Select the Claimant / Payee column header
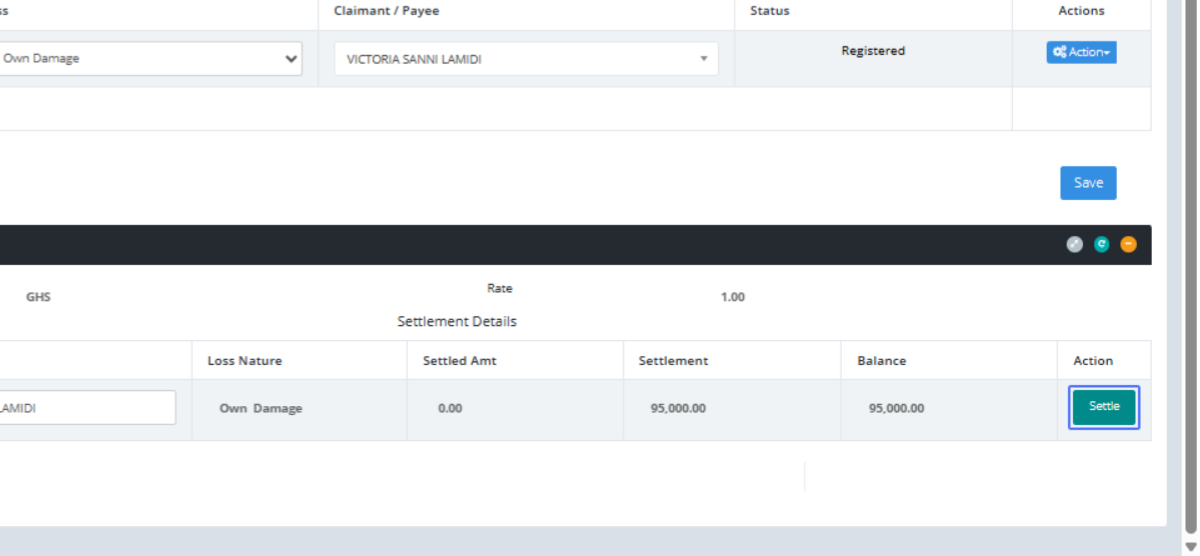Screen dimensions: 1200x556 pyautogui.click(x=386, y=11)
